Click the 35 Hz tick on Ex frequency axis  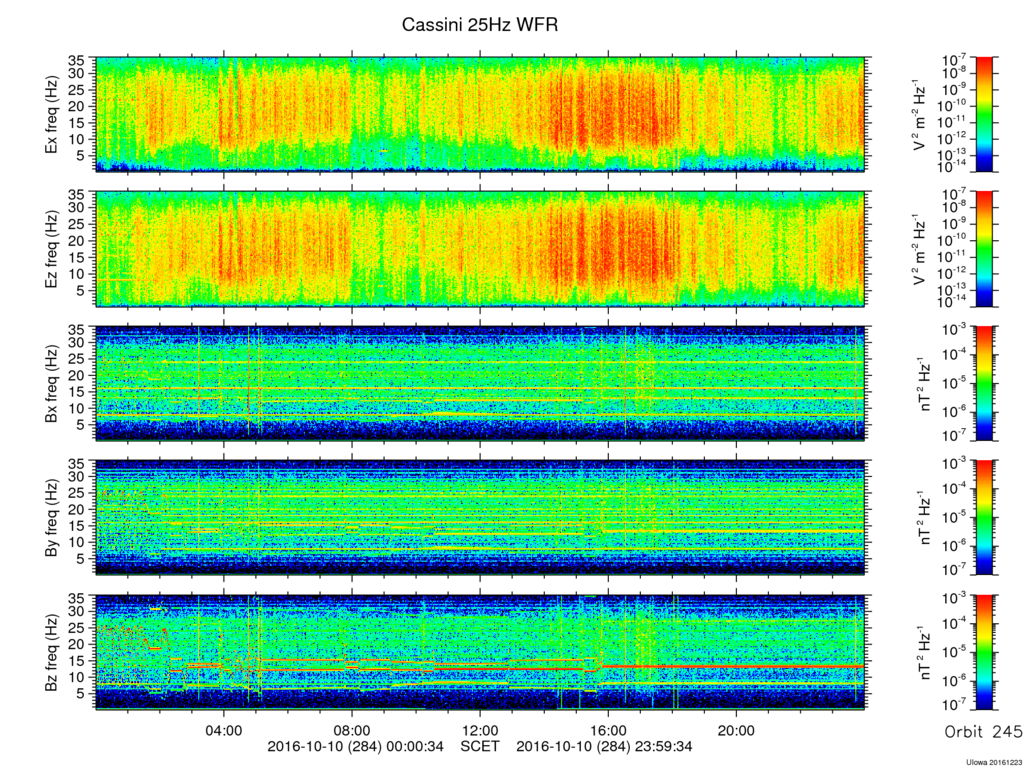click(78, 61)
